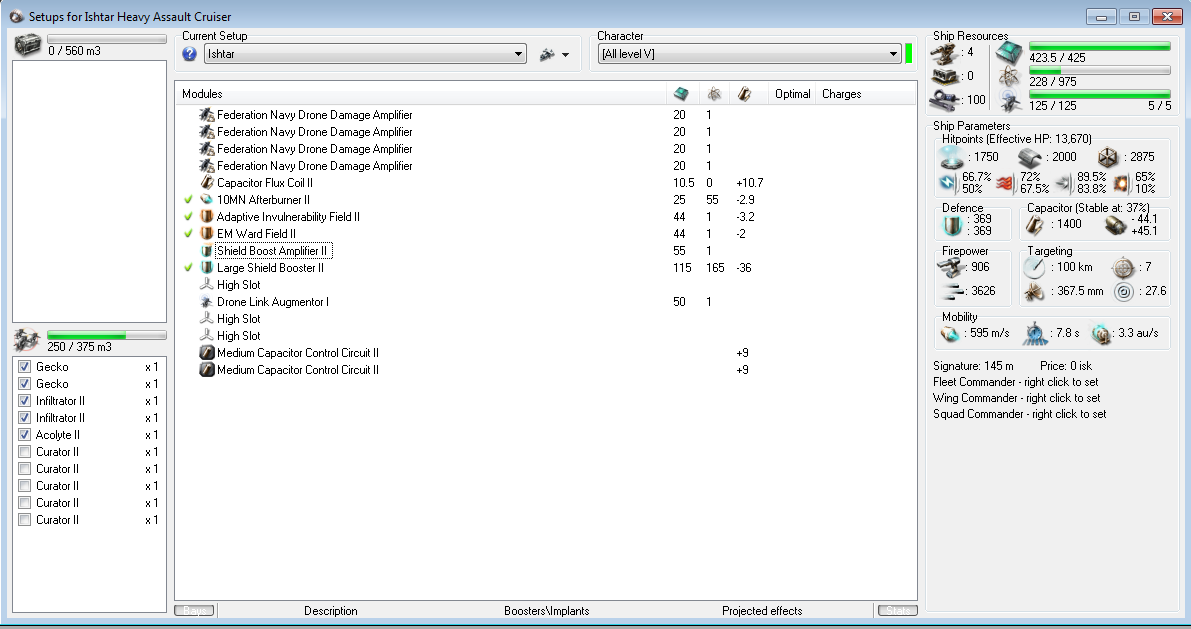This screenshot has width=1191, height=629.
Task: Expand the ship icon dropdown arrow
Action: (565, 55)
